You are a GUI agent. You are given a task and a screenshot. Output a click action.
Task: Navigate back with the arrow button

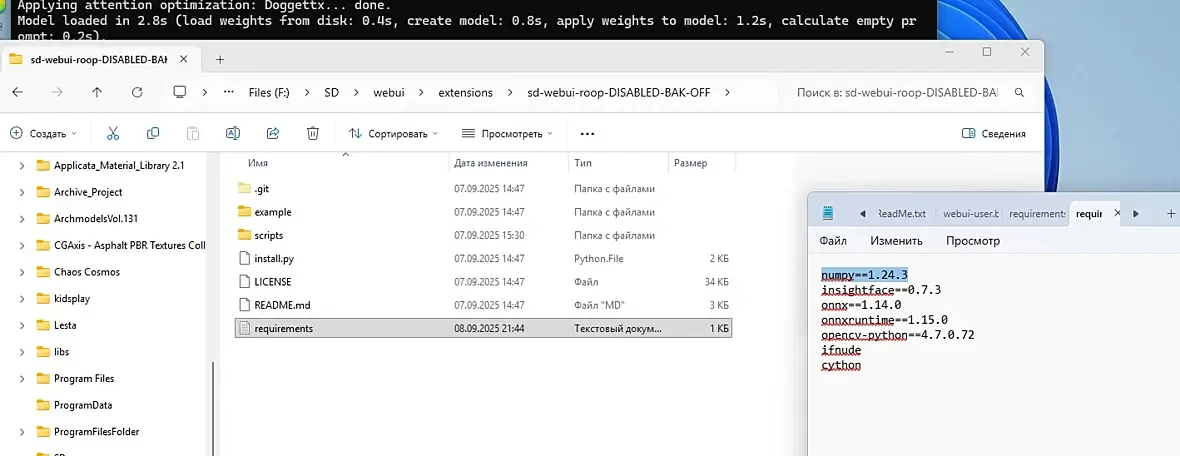click(17, 93)
